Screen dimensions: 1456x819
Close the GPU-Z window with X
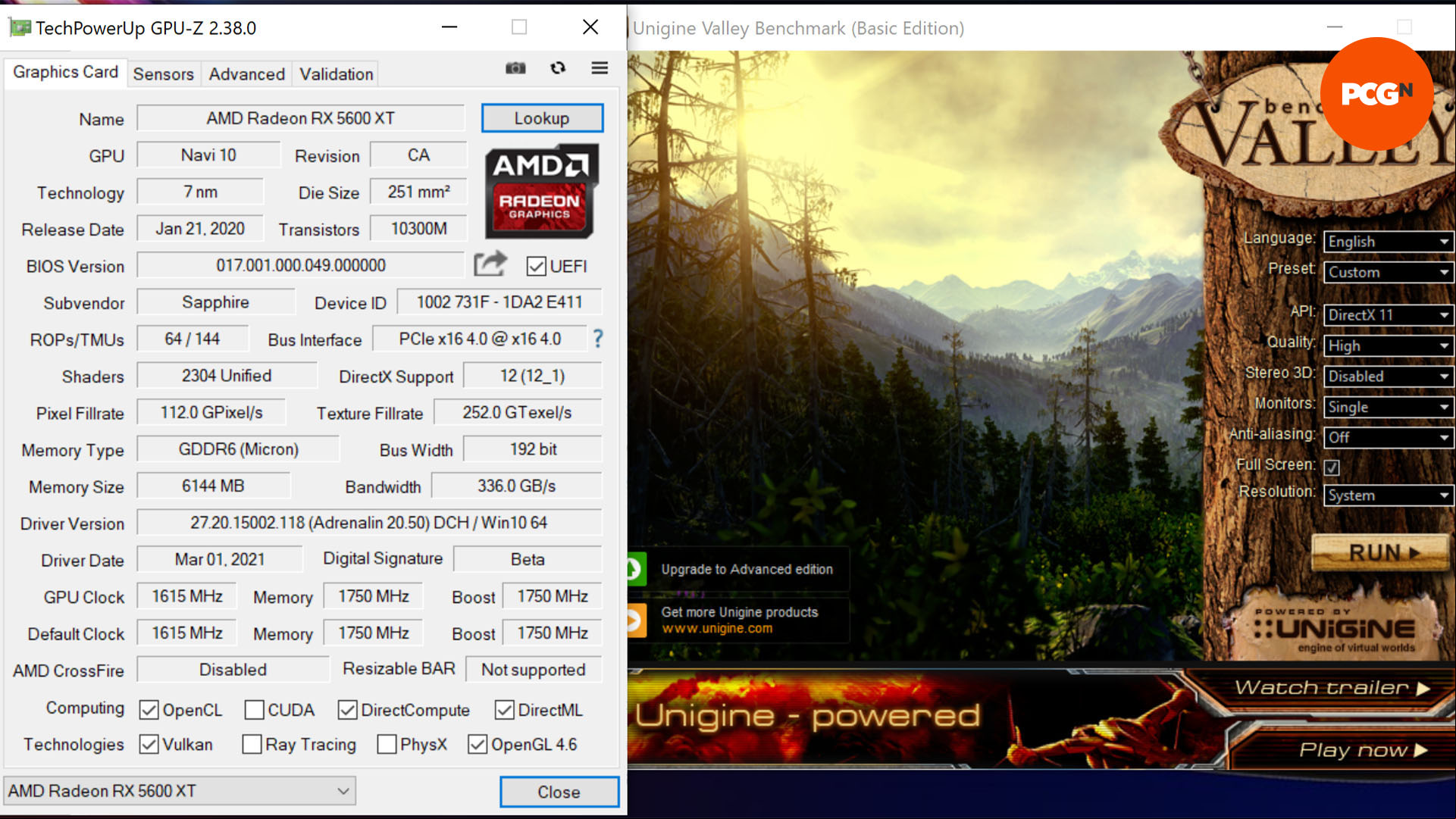(590, 27)
